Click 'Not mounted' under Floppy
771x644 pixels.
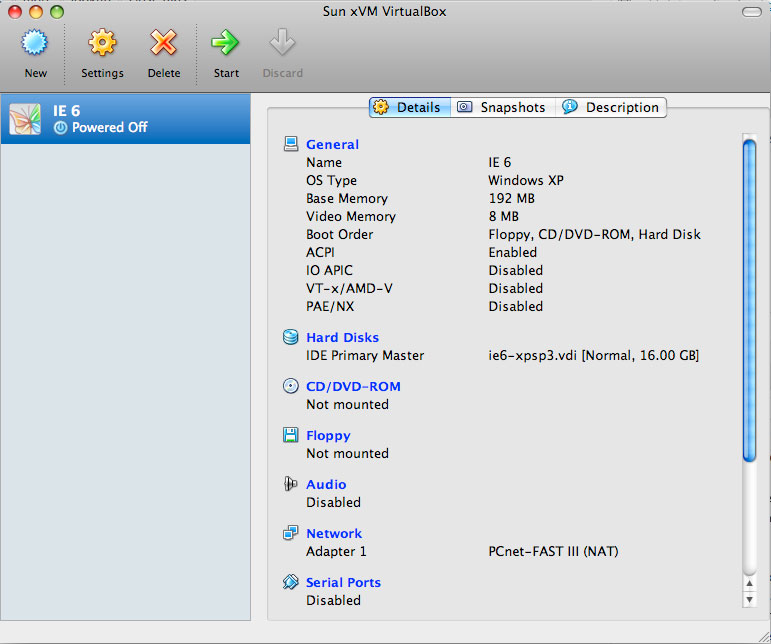pos(347,454)
